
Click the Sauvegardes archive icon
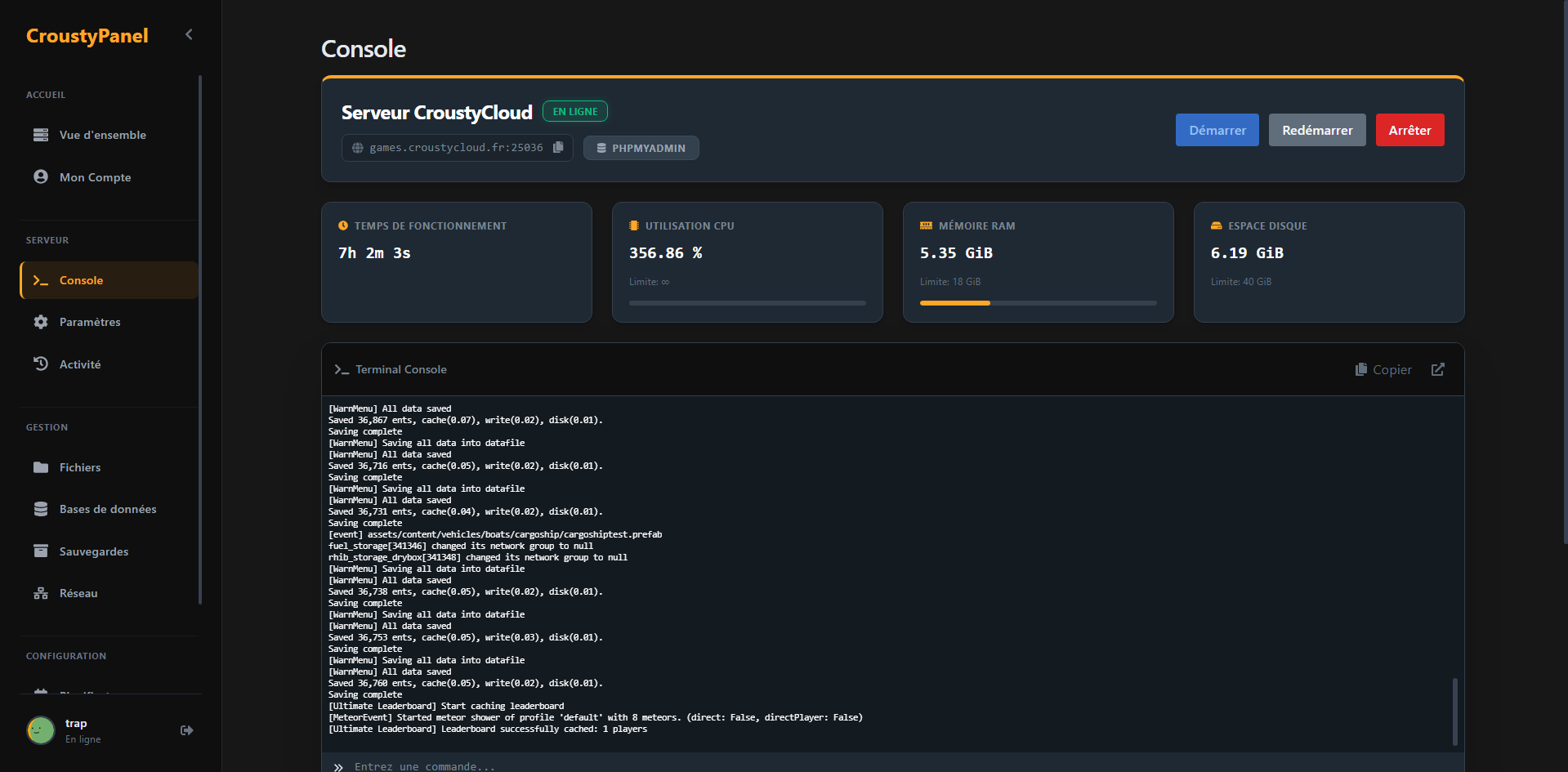(x=41, y=551)
